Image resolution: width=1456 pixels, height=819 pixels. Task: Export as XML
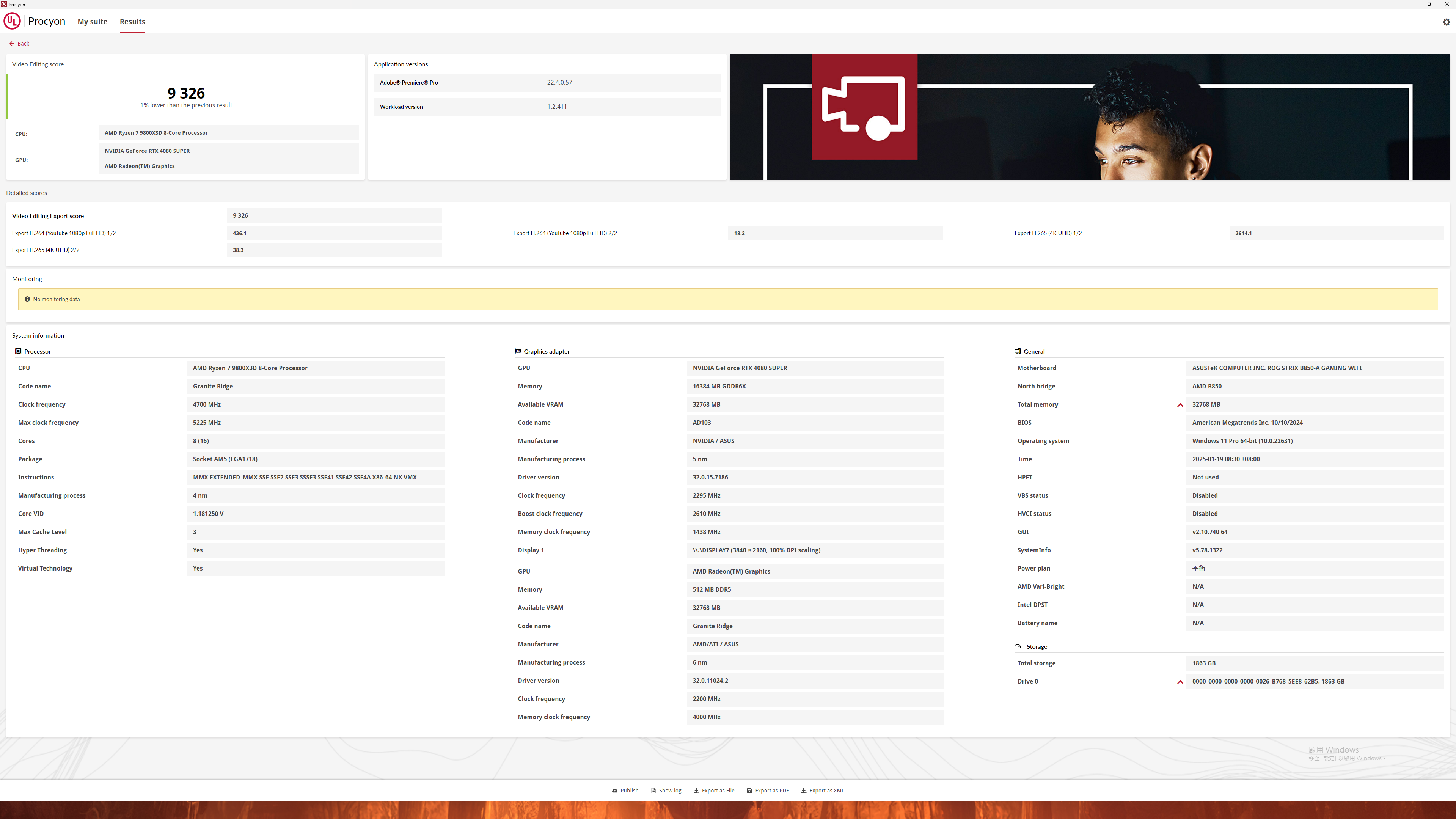pos(822,791)
